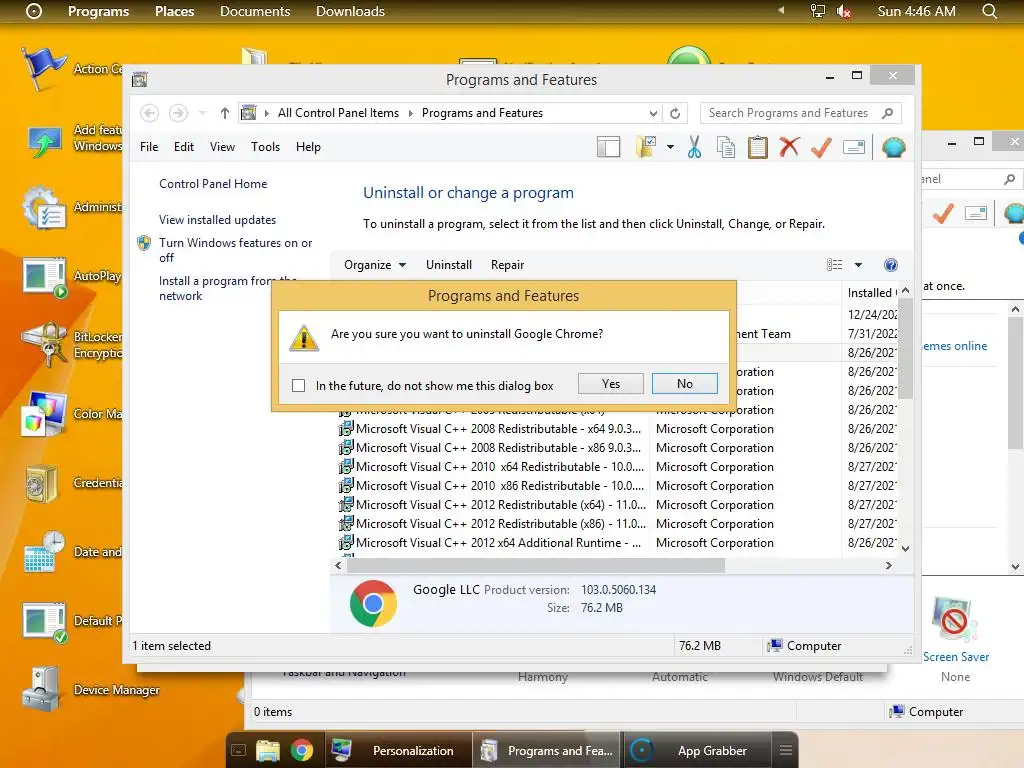Click the Repair command

click(x=507, y=264)
